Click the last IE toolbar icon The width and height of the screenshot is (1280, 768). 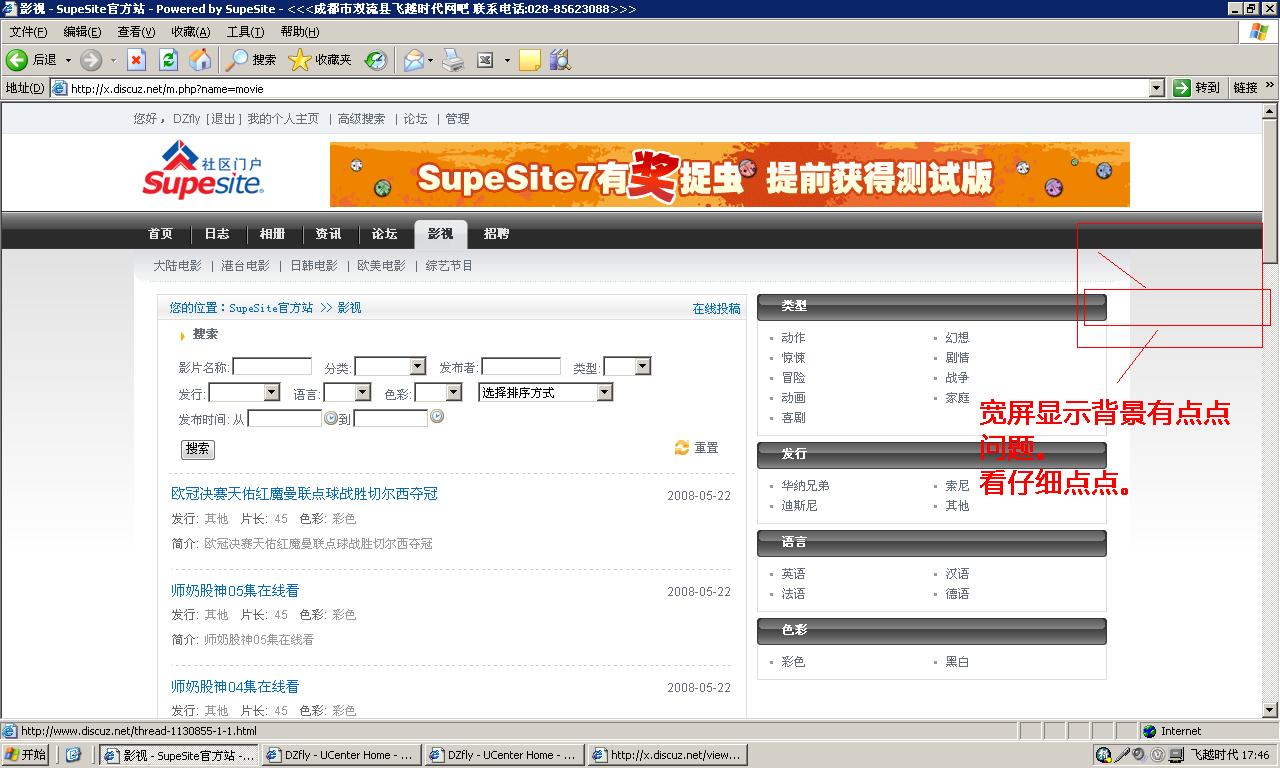coord(560,60)
